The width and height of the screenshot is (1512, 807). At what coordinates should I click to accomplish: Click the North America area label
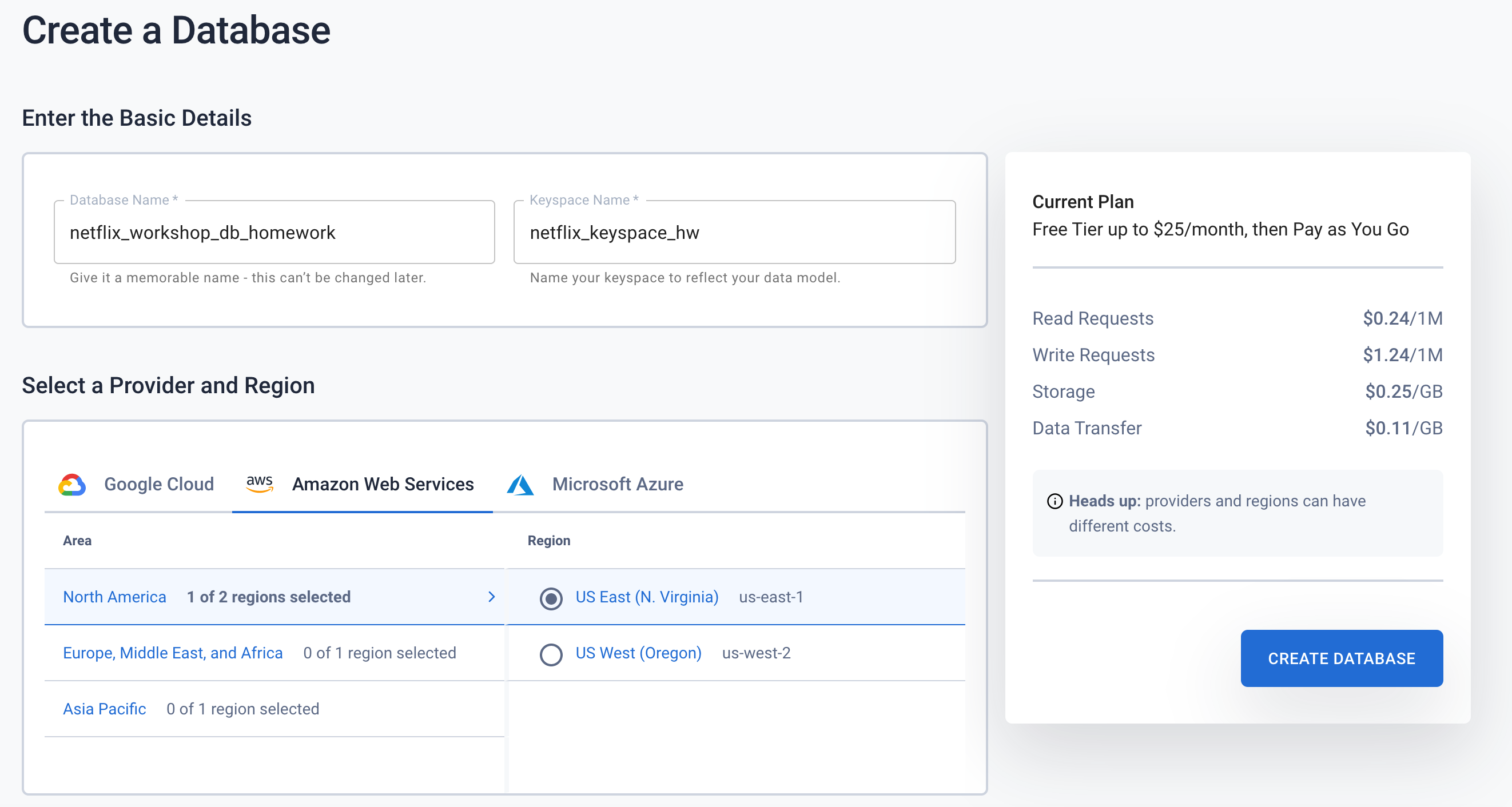(114, 597)
